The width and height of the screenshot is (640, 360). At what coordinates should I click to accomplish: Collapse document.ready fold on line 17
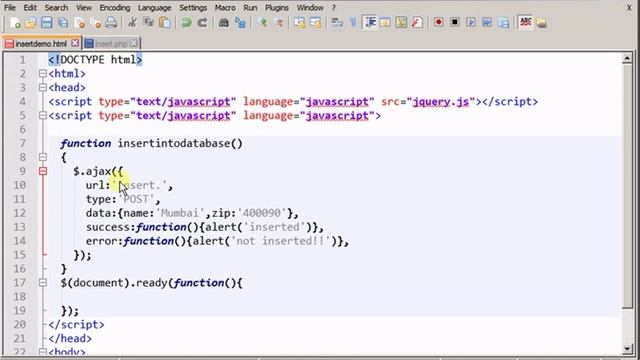point(42,282)
